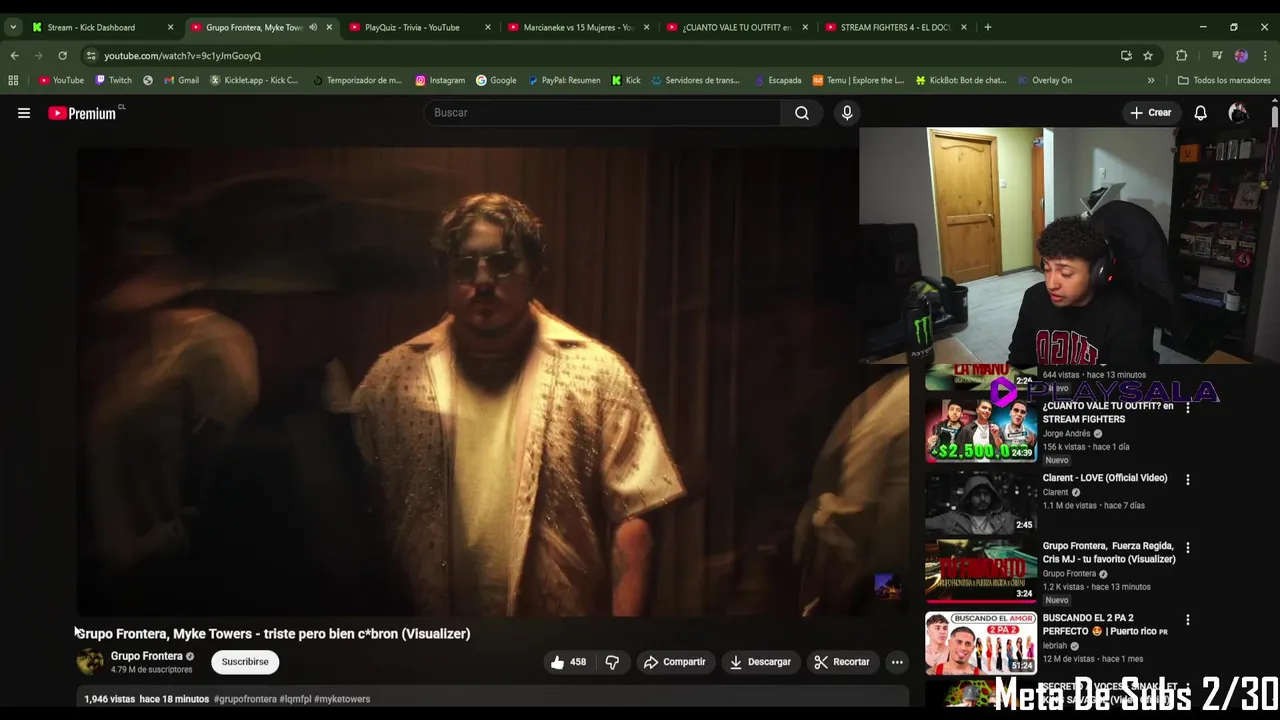
Task: Open options for Clarent - LOVE video
Action: (x=1187, y=480)
